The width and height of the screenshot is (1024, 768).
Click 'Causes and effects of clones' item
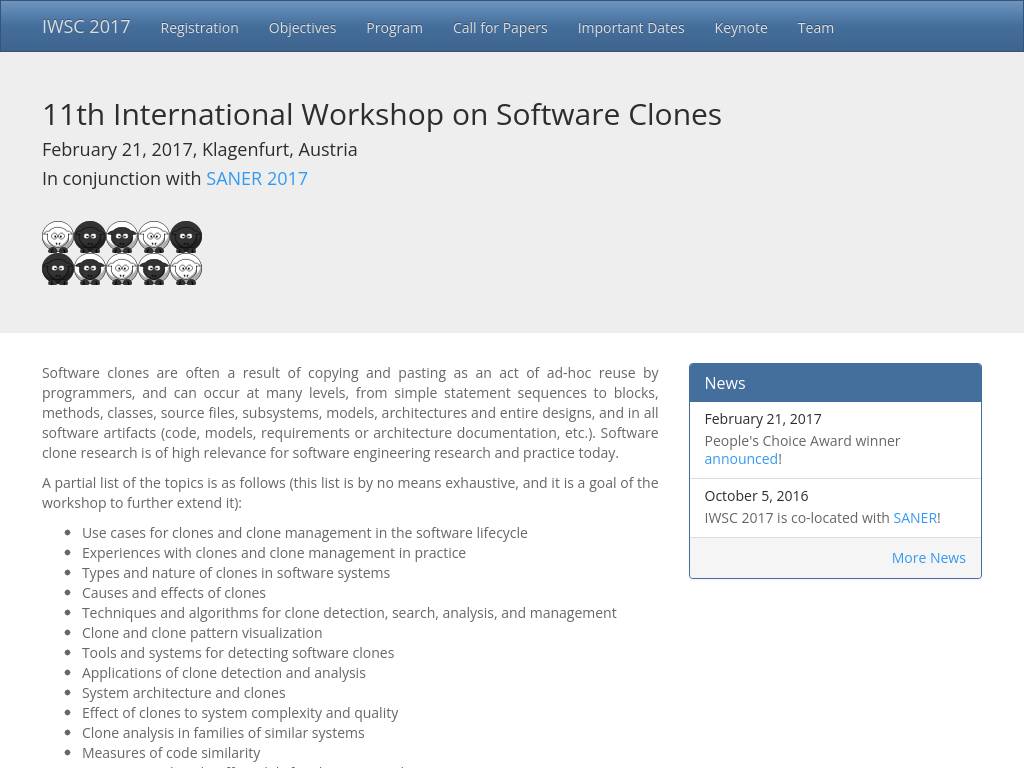174,593
